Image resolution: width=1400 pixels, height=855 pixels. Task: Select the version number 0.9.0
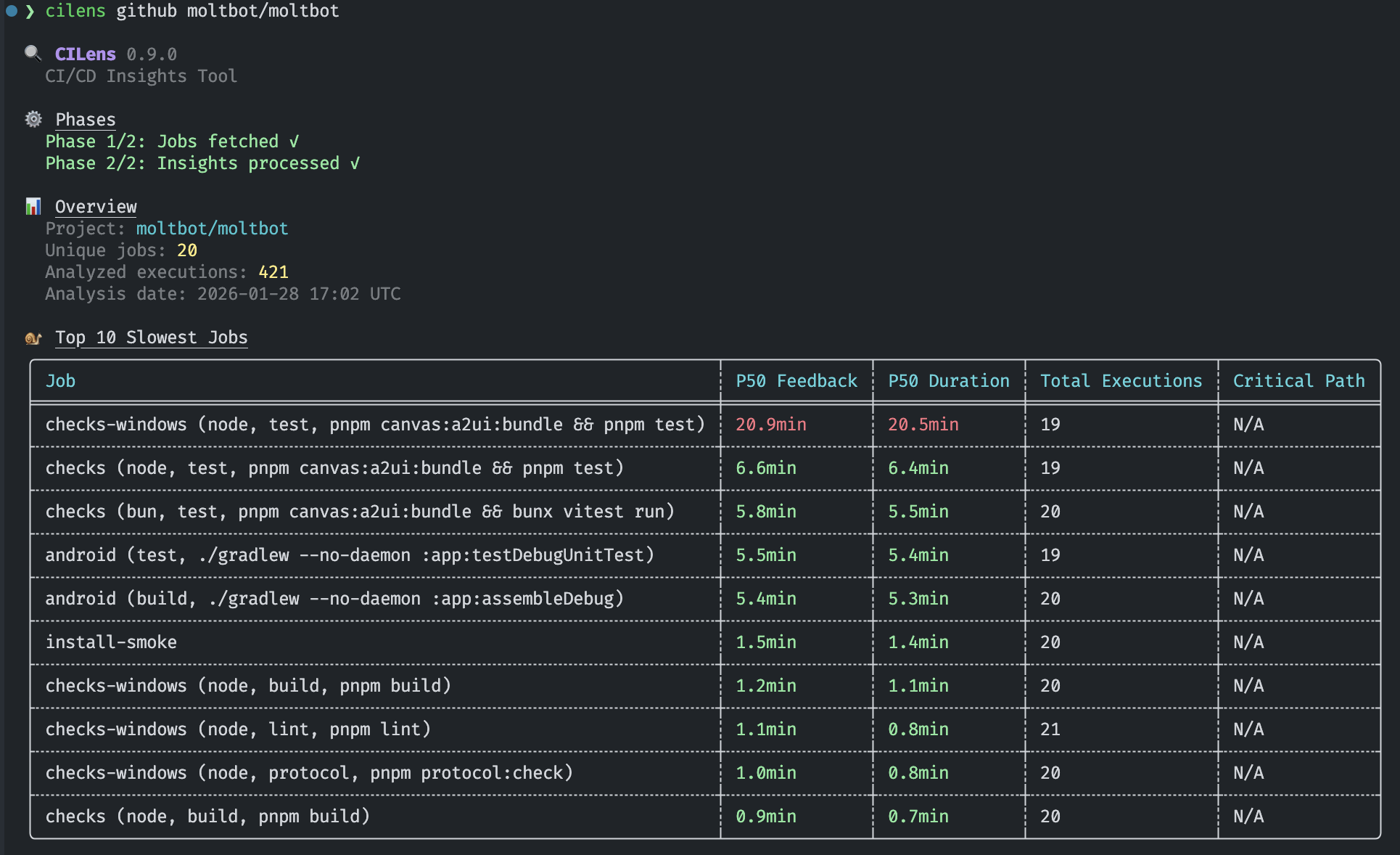[x=152, y=54]
